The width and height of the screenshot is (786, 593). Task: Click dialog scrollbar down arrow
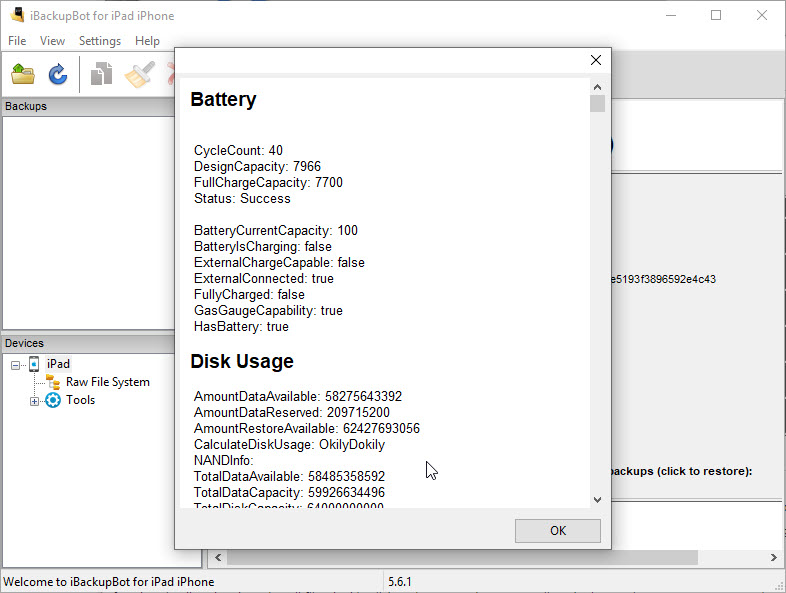click(597, 500)
